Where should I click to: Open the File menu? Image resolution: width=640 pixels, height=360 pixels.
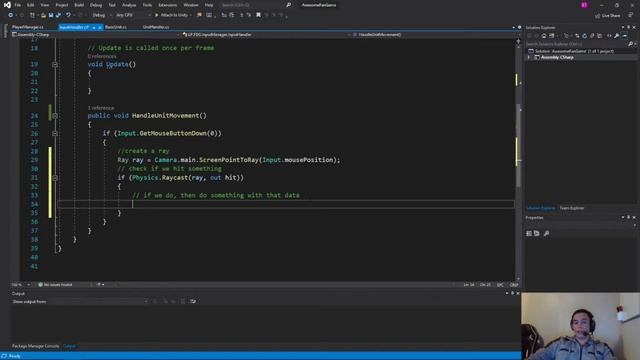click(x=18, y=5)
